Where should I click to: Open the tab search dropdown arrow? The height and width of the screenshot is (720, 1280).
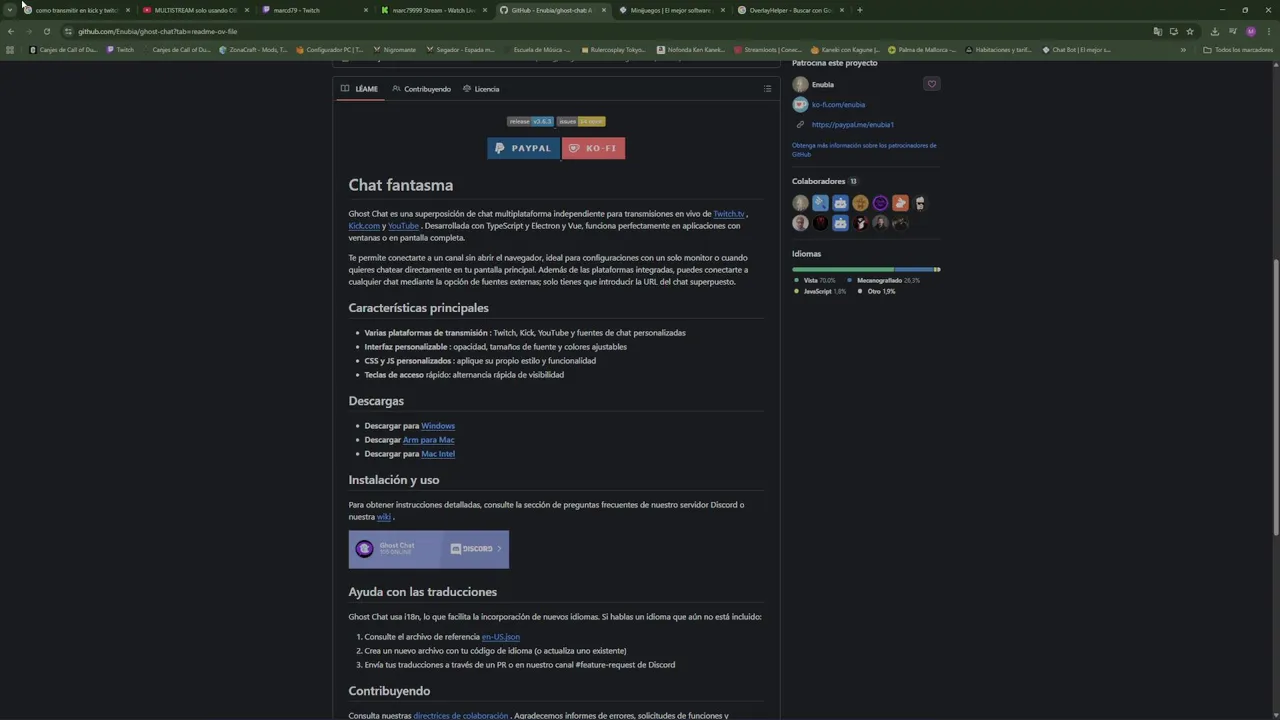(x=10, y=10)
